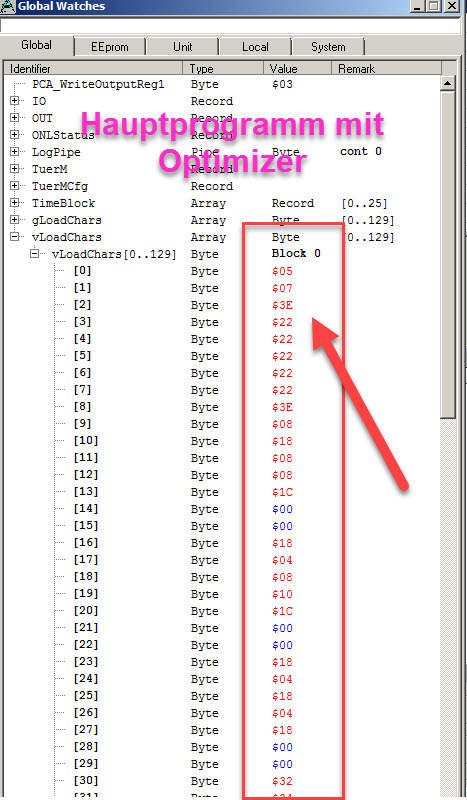Expand the OUT record node
Viewport: 467px width, 800px height.
click(15, 118)
